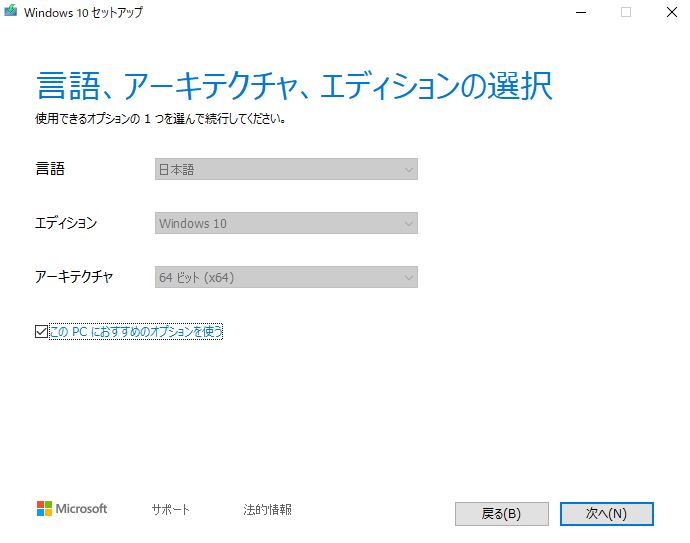690x543 pixels.
Task: Open the アーキテクチャ dropdown showing 64 ビット (x64)
Action: pyautogui.click(x=285, y=277)
